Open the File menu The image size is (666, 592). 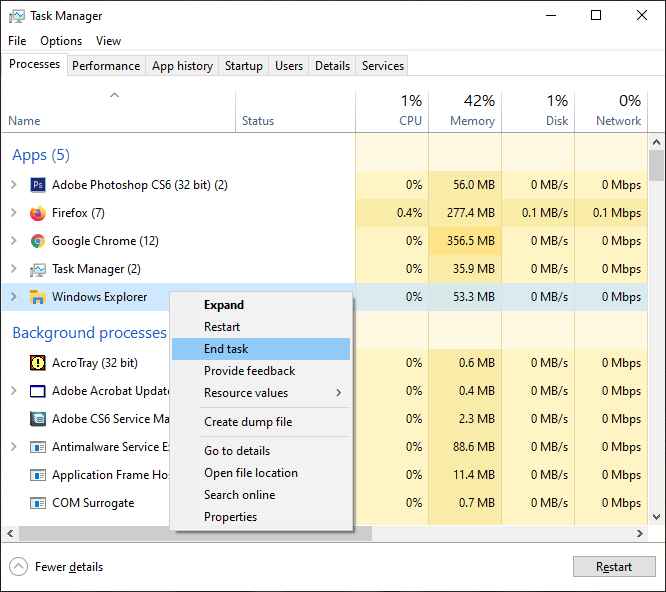(x=17, y=41)
